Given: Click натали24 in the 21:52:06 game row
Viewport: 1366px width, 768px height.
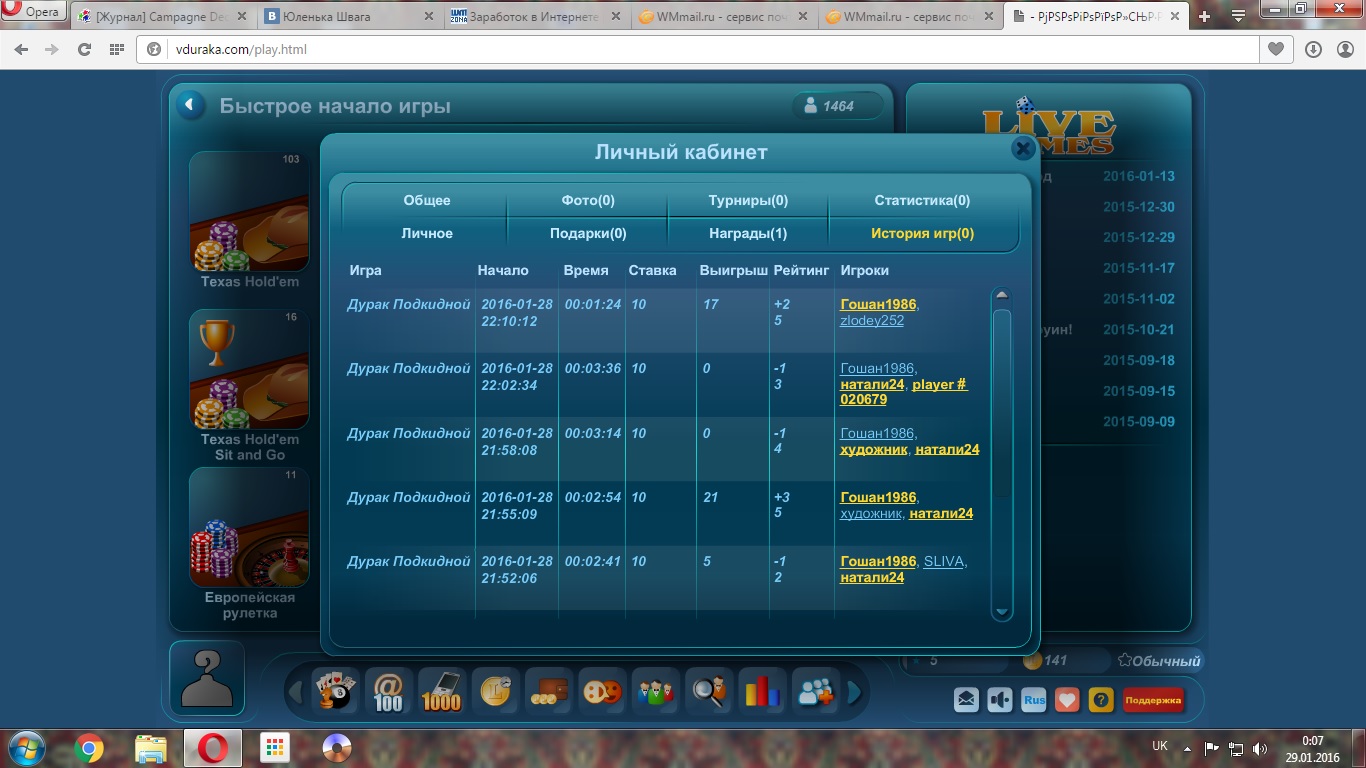Looking at the screenshot, I should 872,577.
